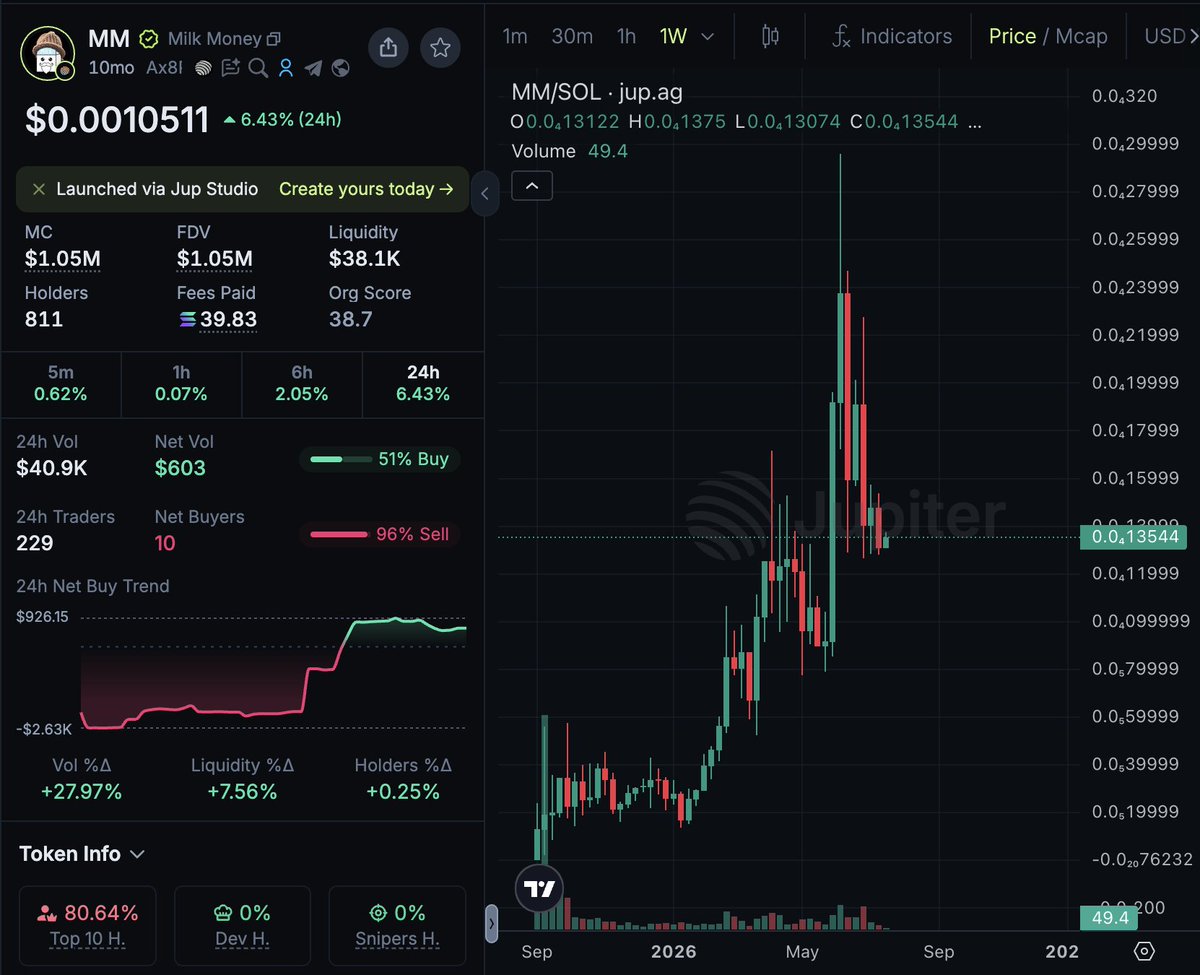Add MM to favorites with the star
Screen dimensions: 1200x975
(440, 47)
